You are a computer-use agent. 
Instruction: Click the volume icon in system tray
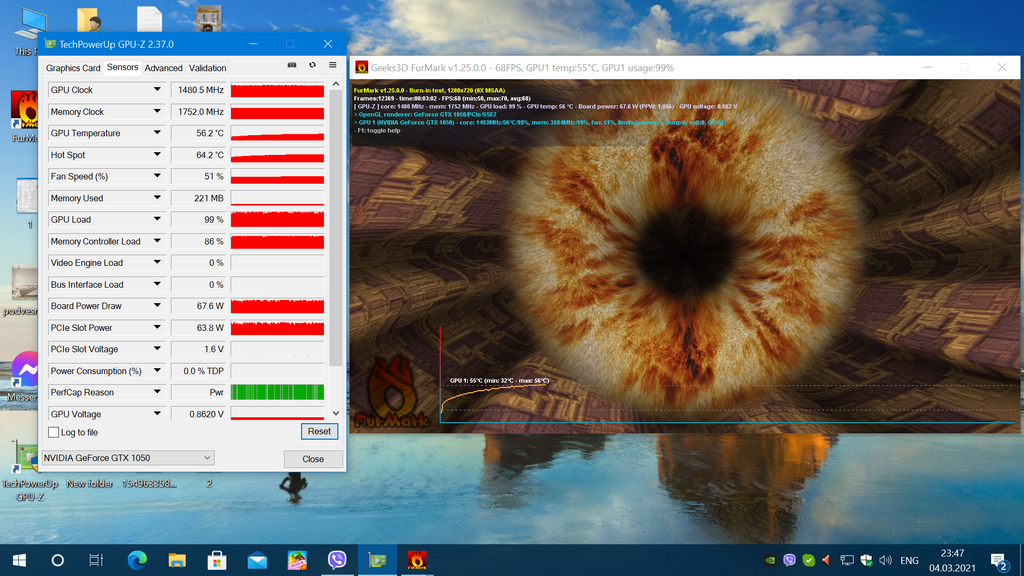point(885,560)
